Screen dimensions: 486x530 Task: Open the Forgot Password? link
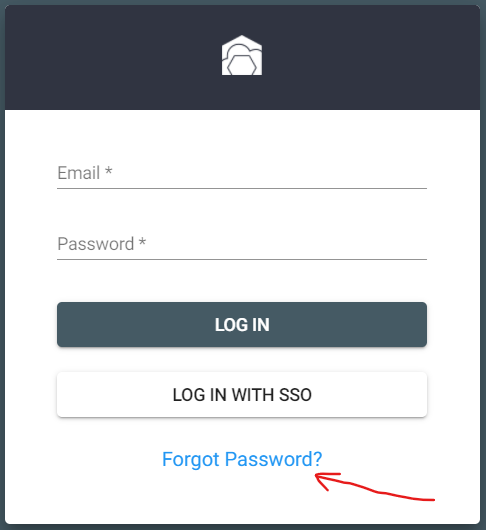tap(242, 459)
